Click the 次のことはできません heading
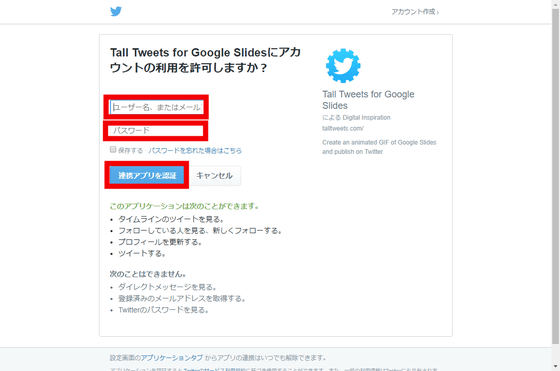 coord(148,274)
